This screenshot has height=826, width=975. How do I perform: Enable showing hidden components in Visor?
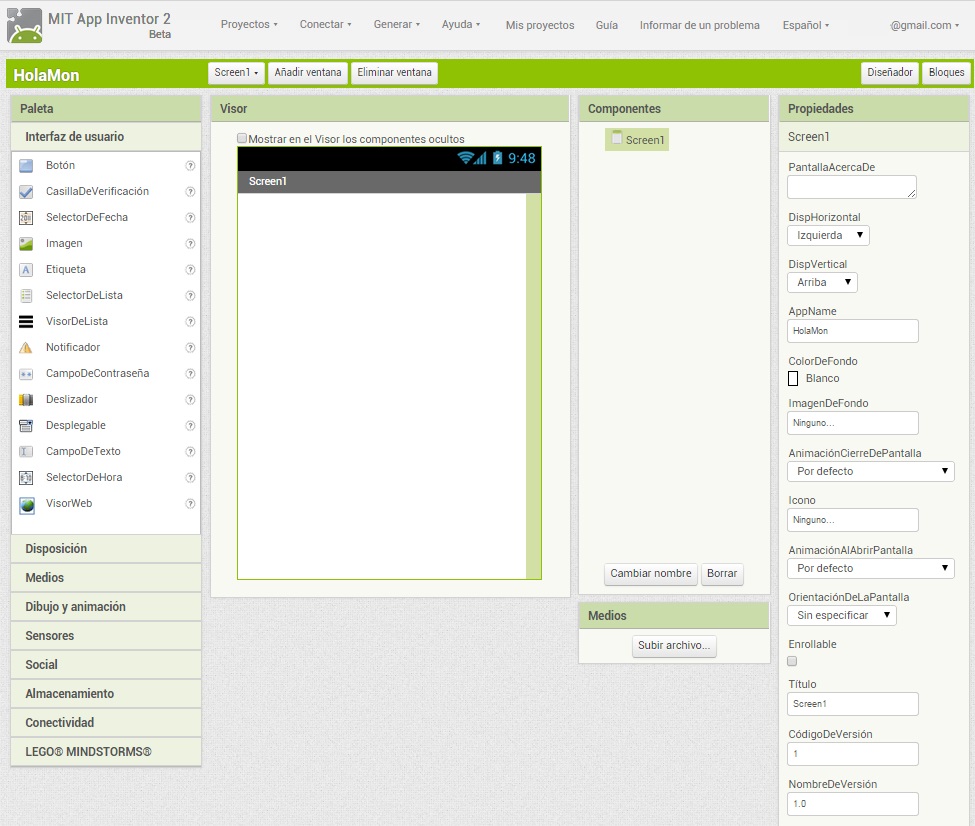pos(242,138)
